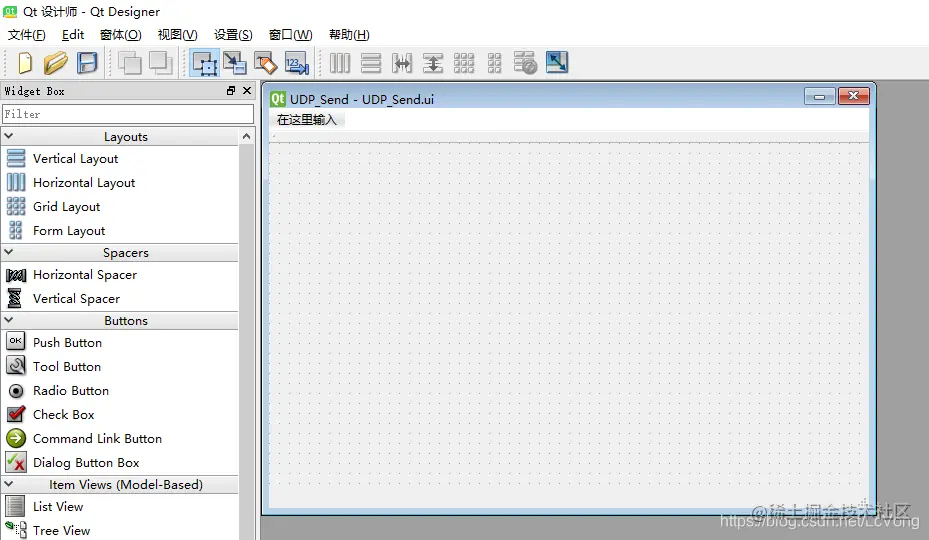Select the Edit Widgets mode icon
929x540 pixels.
[x=204, y=62]
